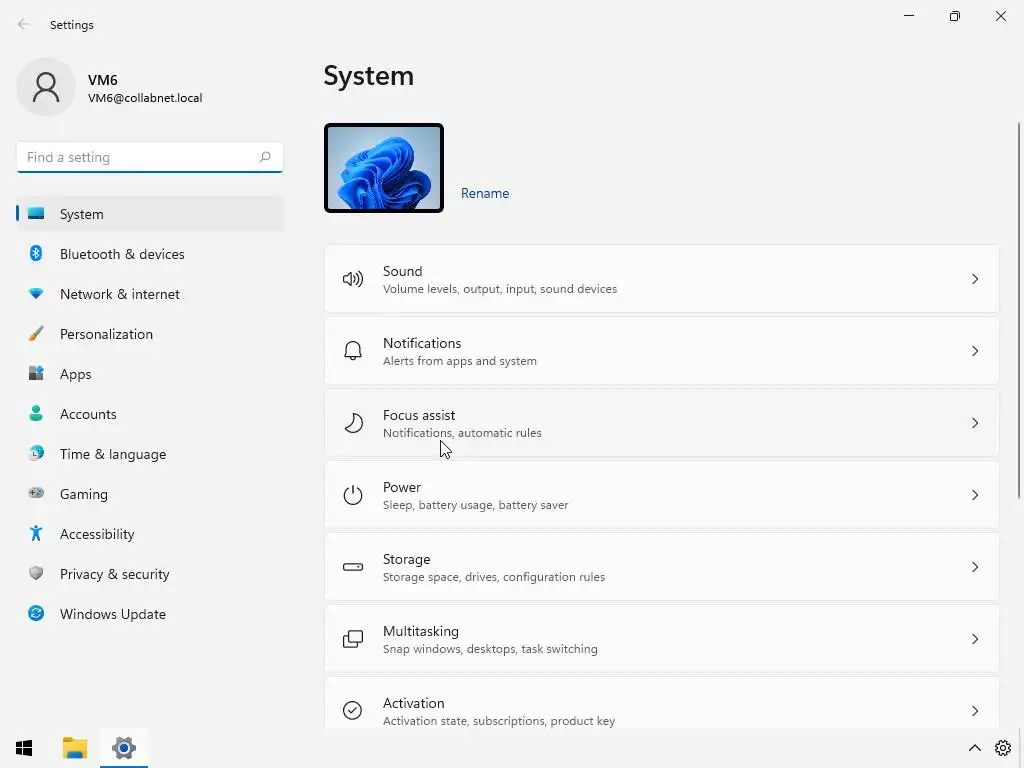Click the Accessibility figure icon
Image resolution: width=1024 pixels, height=768 pixels.
pos(36,534)
